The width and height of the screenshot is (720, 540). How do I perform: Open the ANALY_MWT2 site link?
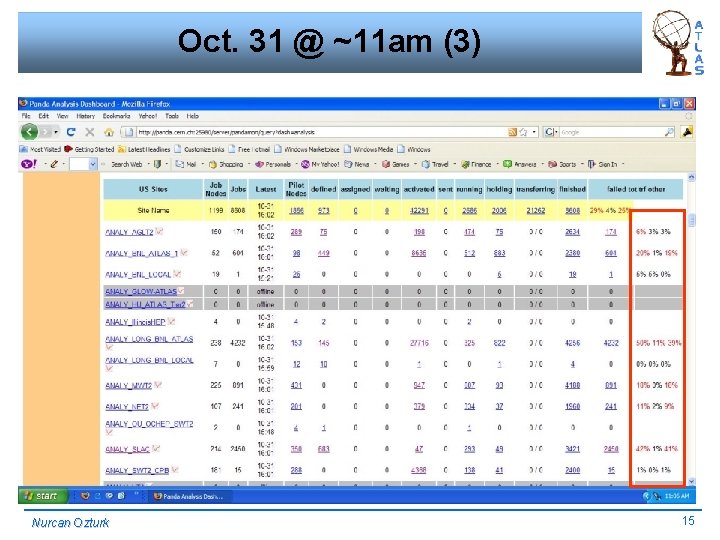pyautogui.click(x=129, y=386)
